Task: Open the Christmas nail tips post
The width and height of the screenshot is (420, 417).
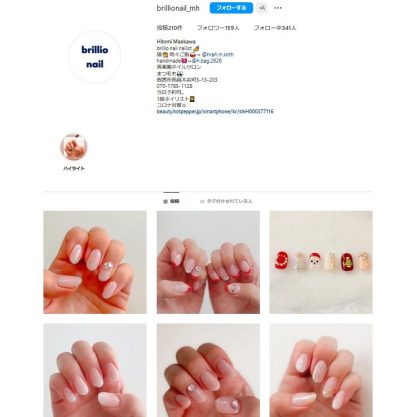Action: point(321,262)
